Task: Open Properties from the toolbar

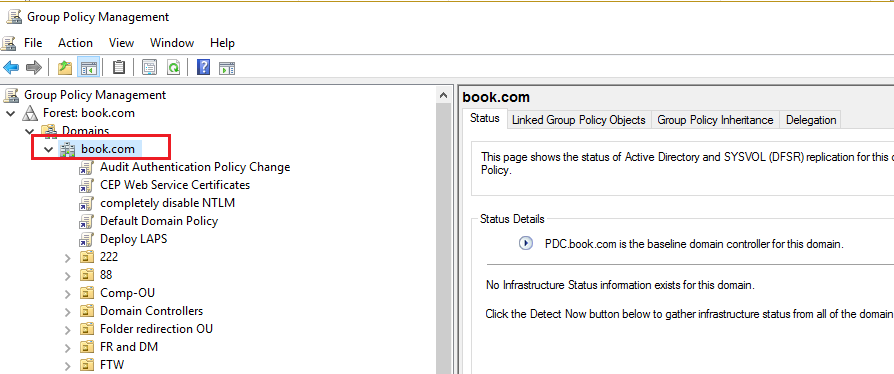Action: pyautogui.click(x=149, y=68)
